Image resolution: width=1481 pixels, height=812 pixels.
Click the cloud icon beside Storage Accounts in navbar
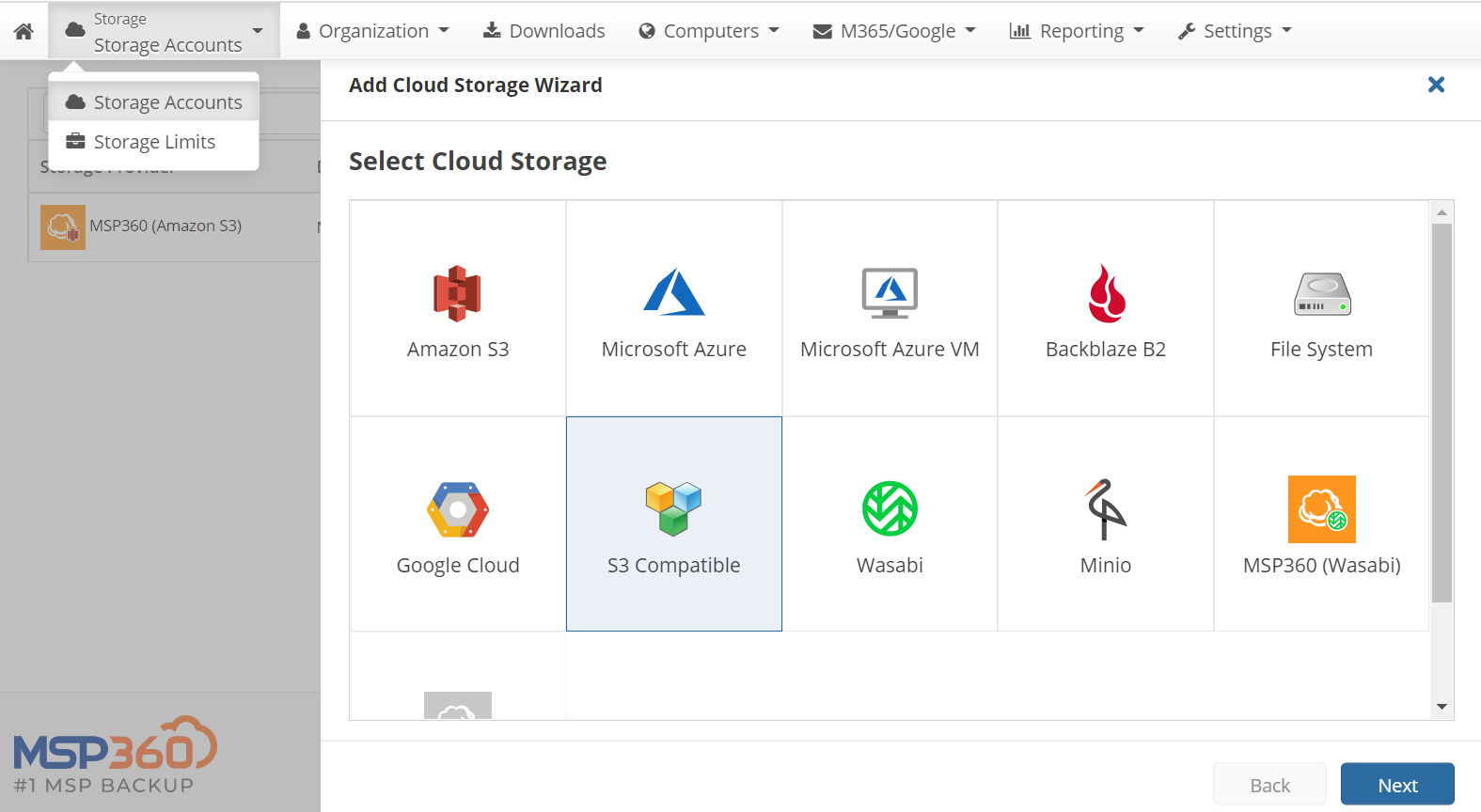75,30
